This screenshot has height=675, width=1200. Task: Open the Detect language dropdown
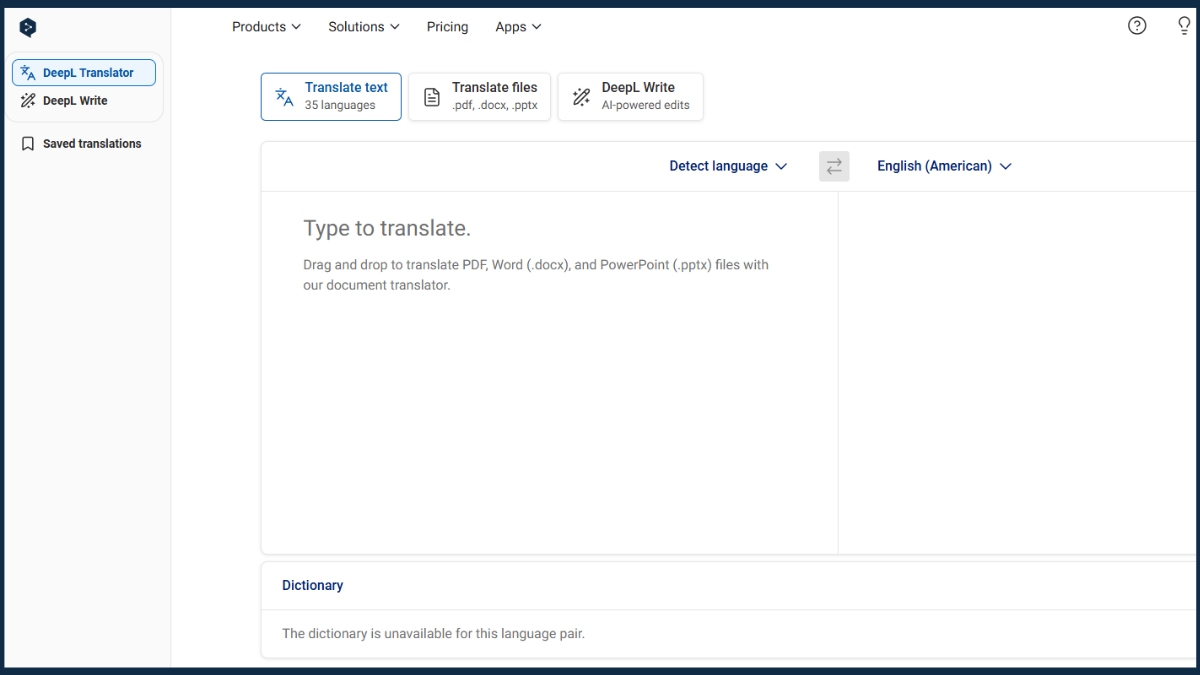[728, 166]
